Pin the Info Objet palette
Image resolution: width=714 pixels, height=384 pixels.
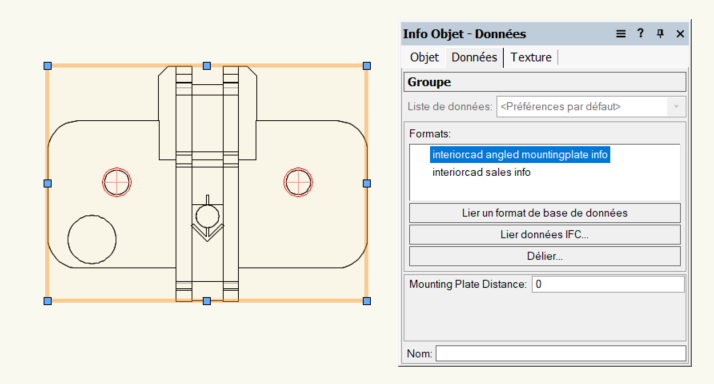[x=660, y=34]
